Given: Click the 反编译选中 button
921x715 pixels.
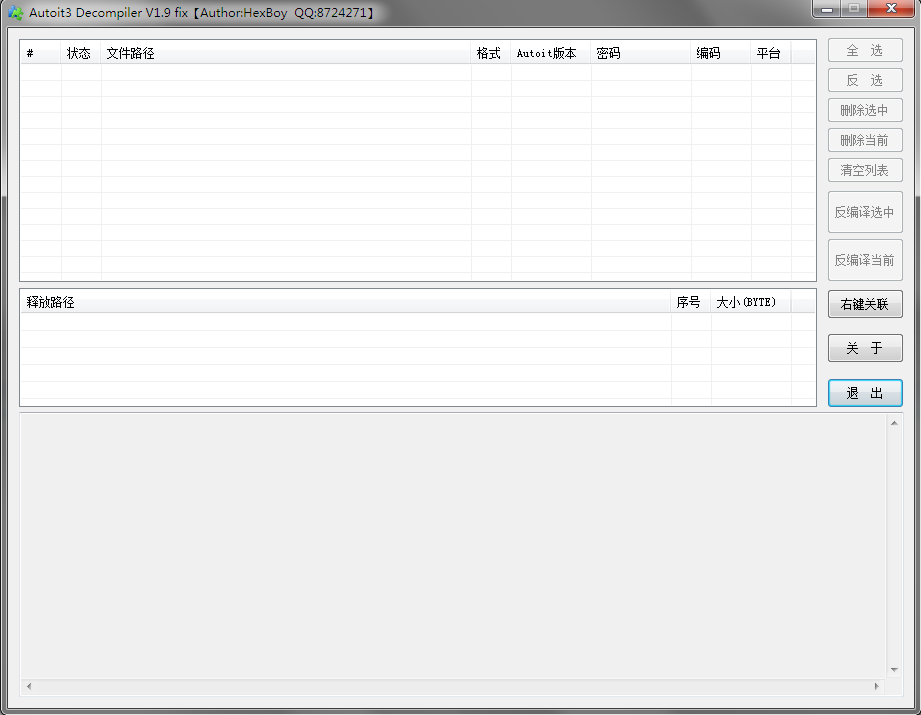Looking at the screenshot, I should point(865,212).
